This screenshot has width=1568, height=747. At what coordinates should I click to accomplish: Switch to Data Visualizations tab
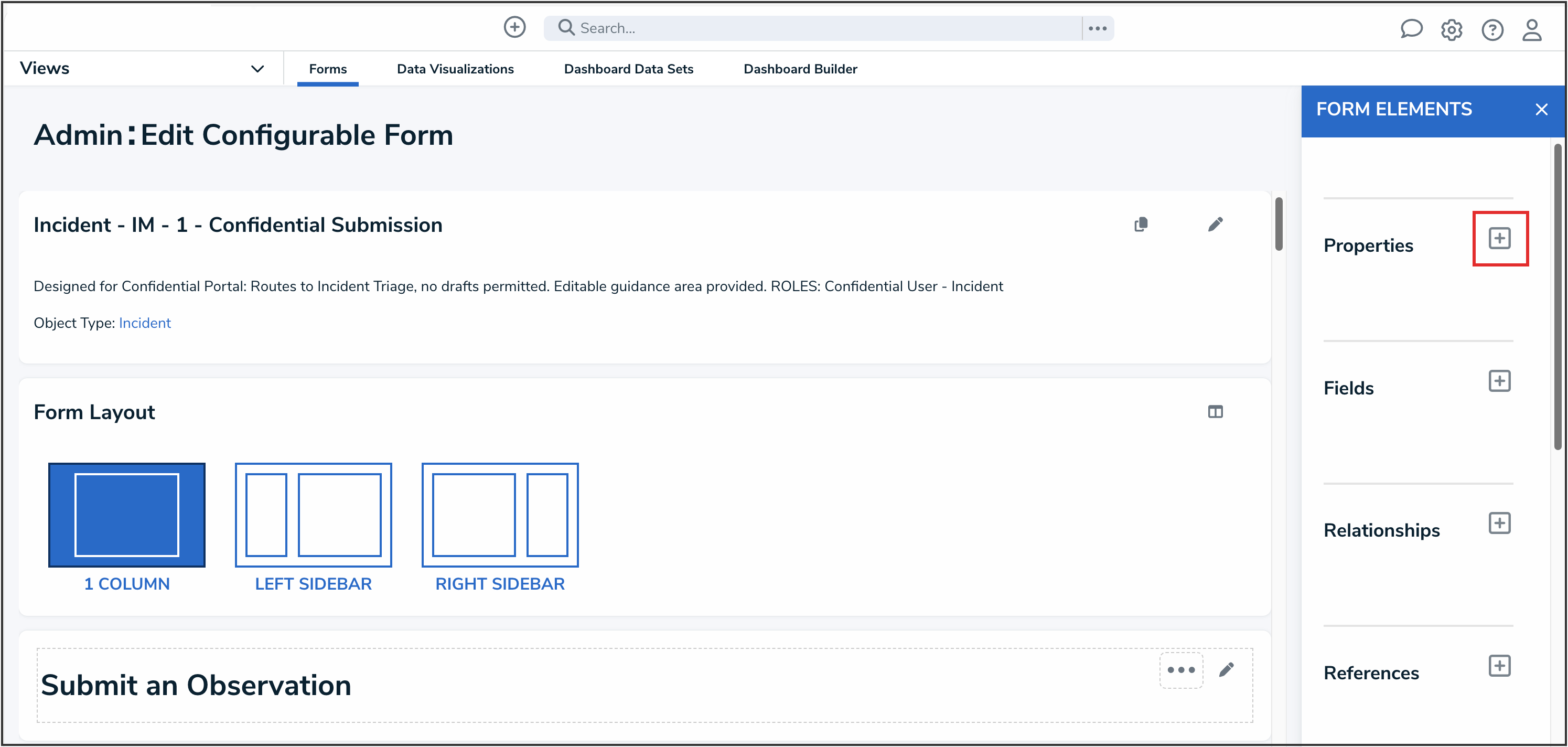(x=455, y=69)
